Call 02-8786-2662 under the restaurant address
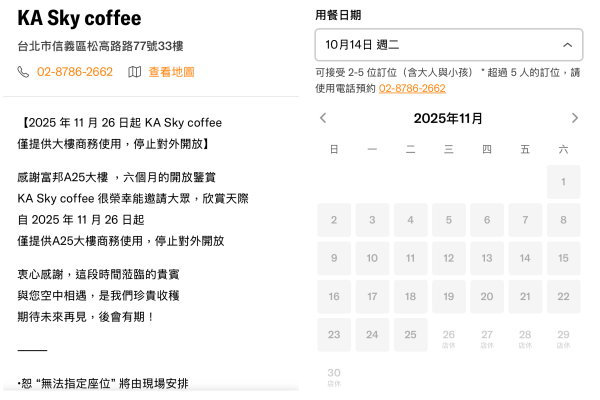This screenshot has height=400, width=600. pos(75,72)
